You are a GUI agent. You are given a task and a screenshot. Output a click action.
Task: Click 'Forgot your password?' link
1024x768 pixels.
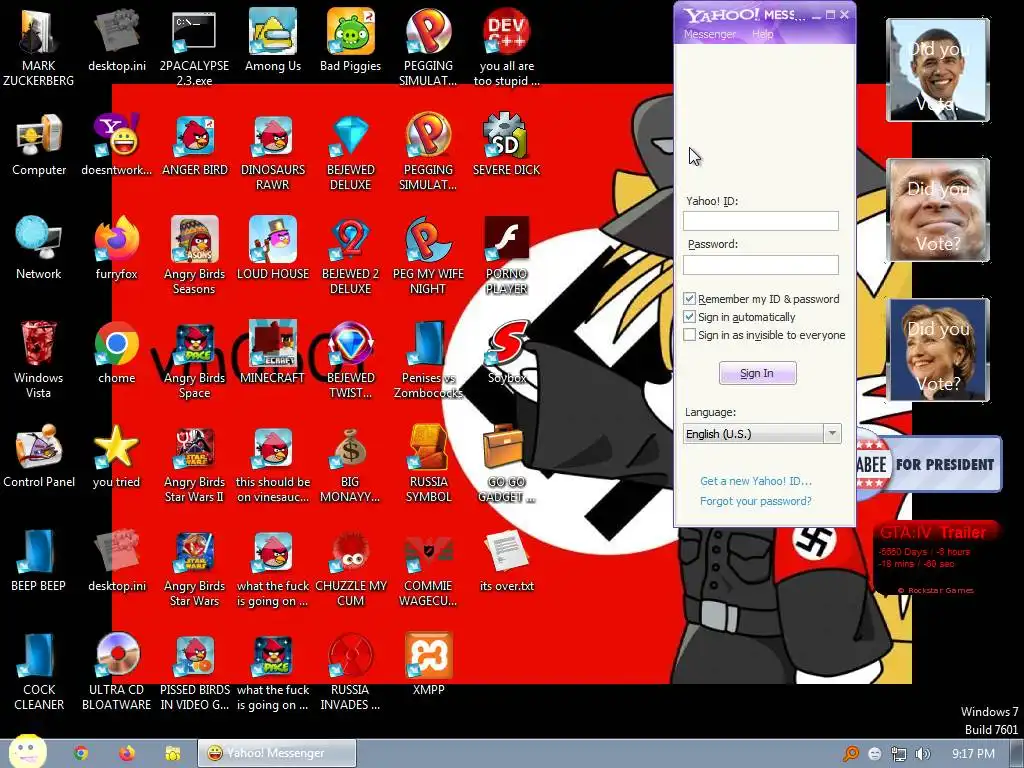point(756,501)
